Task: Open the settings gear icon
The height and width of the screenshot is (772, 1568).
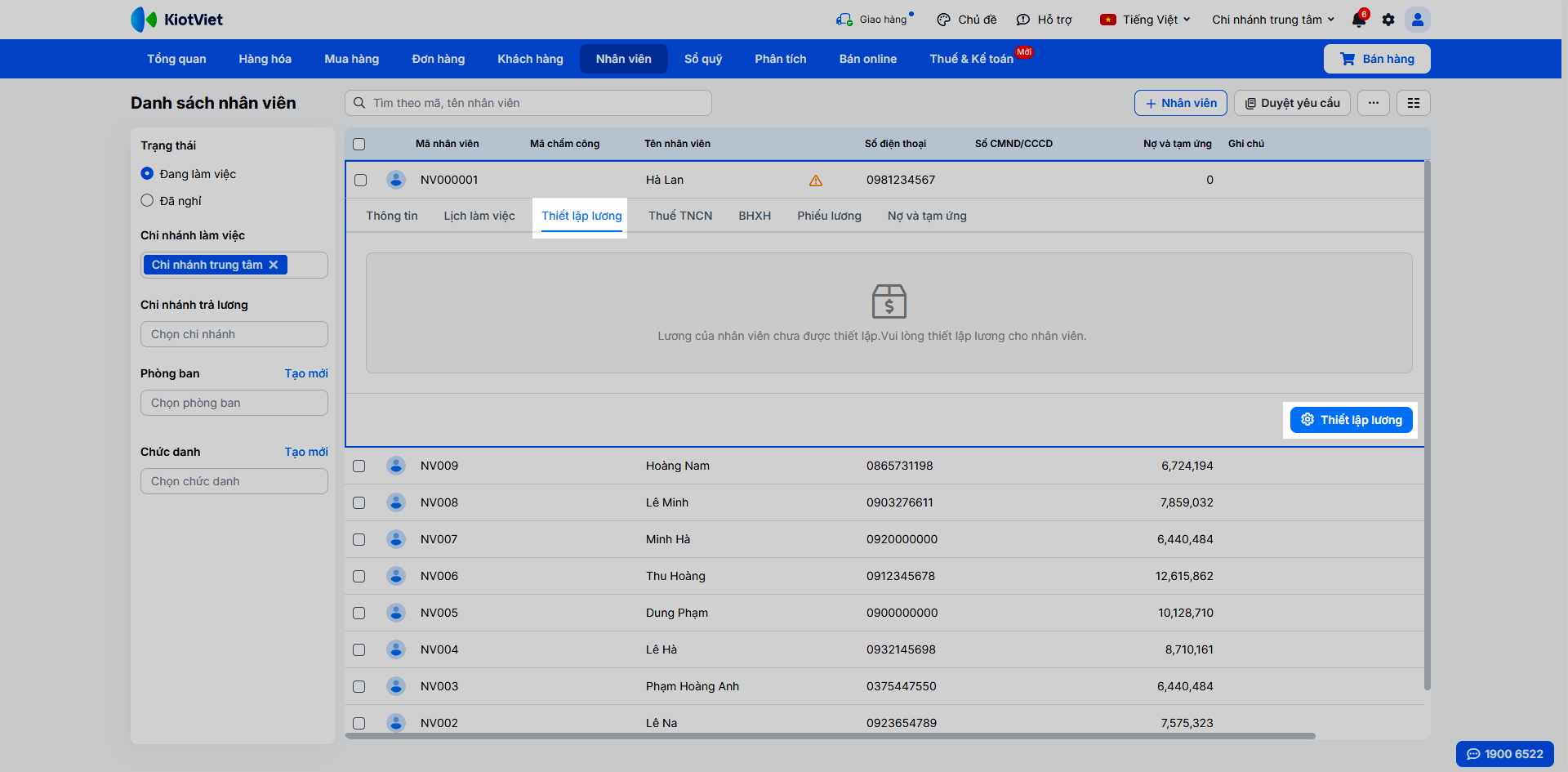Action: (1388, 20)
